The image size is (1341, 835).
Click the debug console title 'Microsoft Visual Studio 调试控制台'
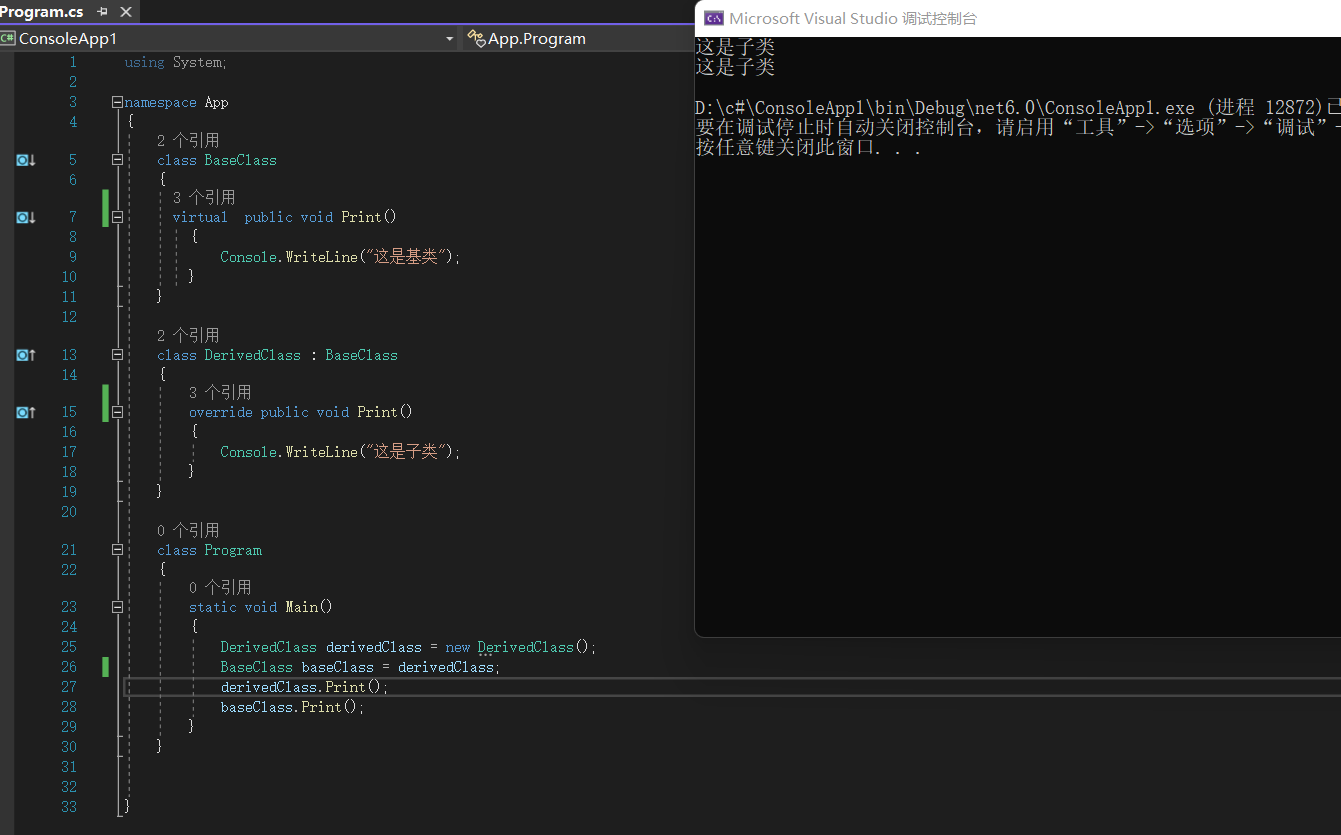[853, 18]
